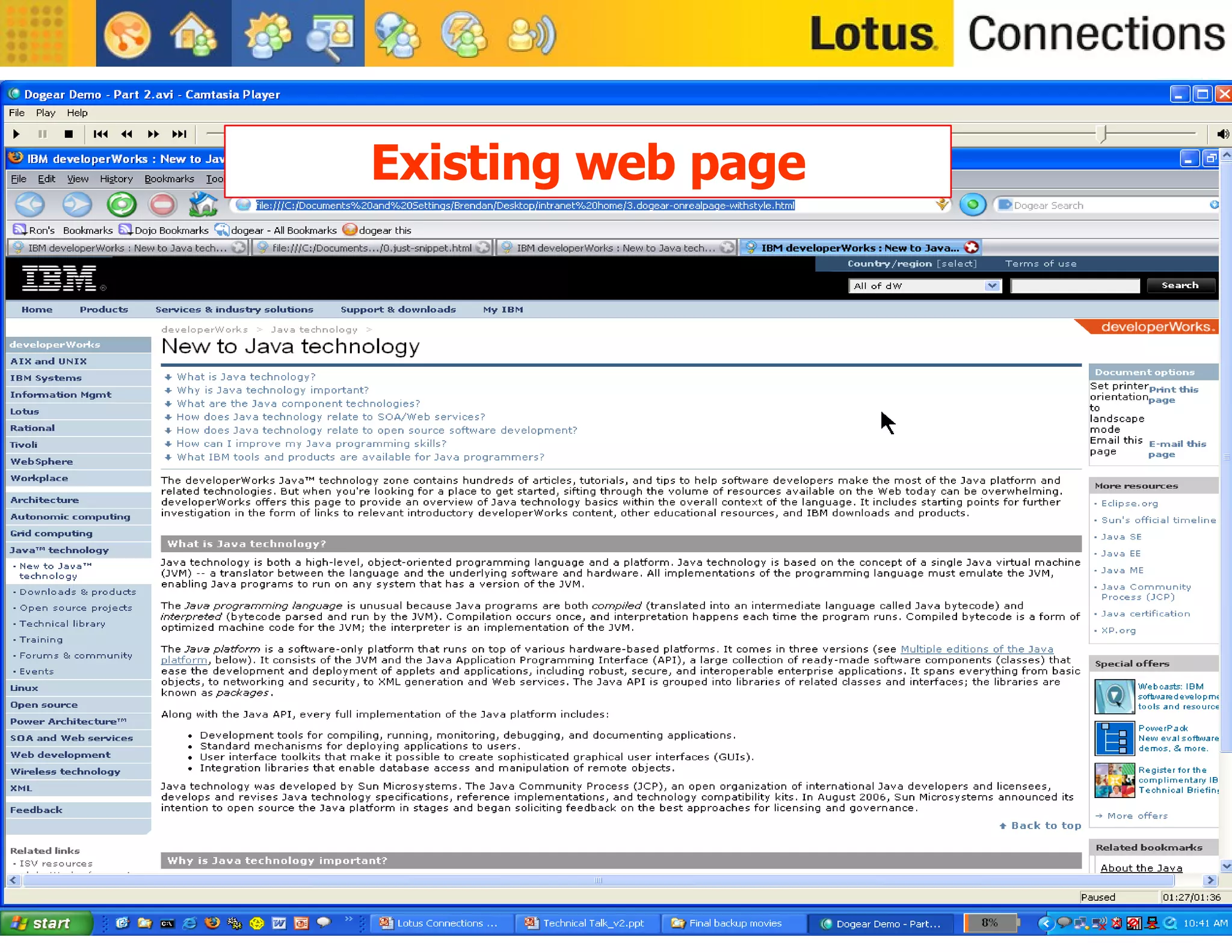Open the Java certification resource link

click(x=1145, y=613)
